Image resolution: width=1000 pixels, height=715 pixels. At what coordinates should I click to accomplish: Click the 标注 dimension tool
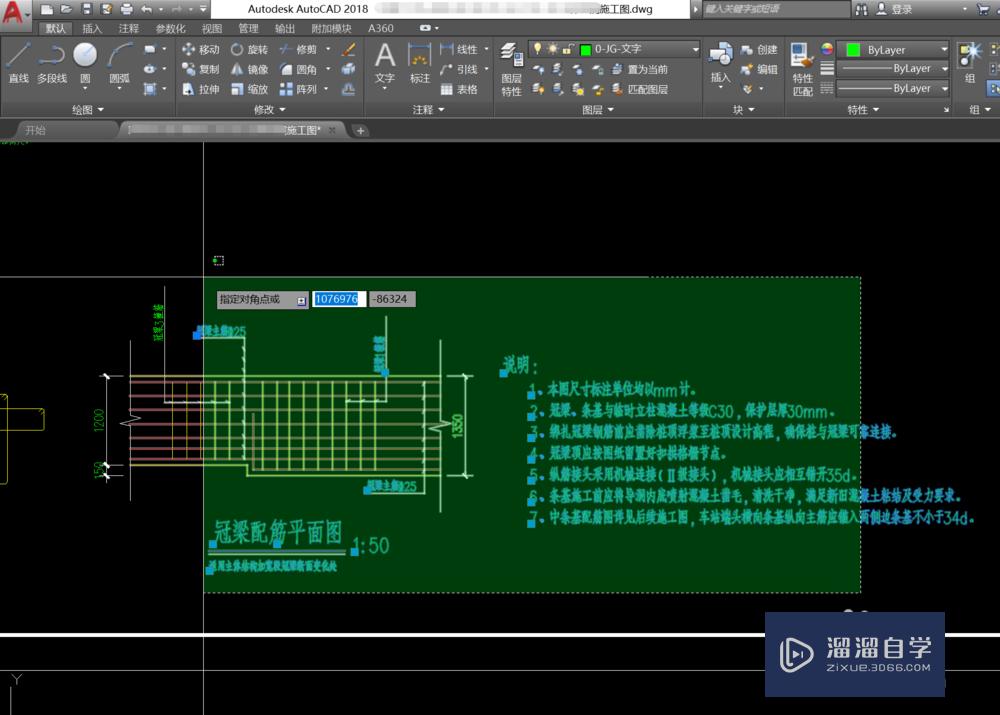click(420, 62)
